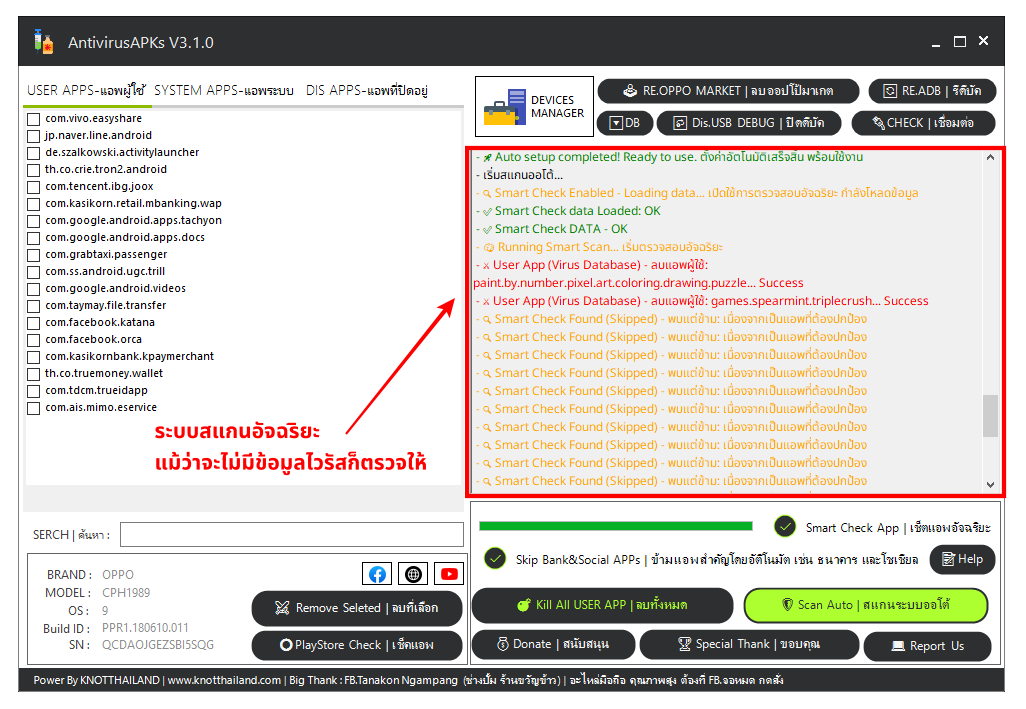Check com.kasikornbank.kpaymerchant checkbox
This screenshot has width=1026, height=709.
(x=33, y=357)
